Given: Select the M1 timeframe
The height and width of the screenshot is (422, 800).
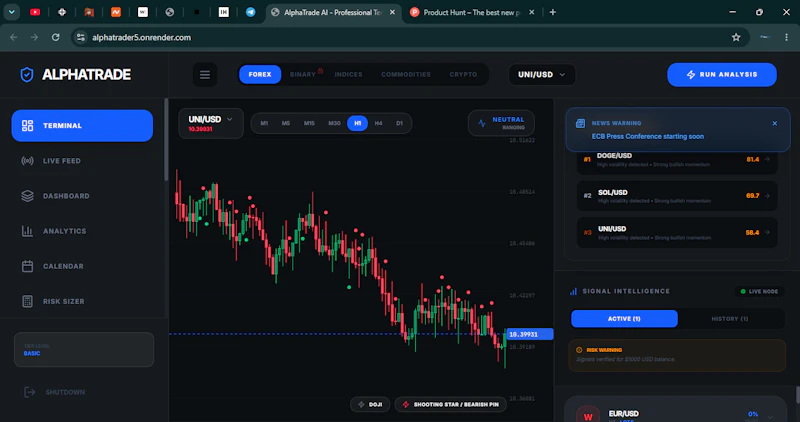Looking at the screenshot, I should click(264, 123).
